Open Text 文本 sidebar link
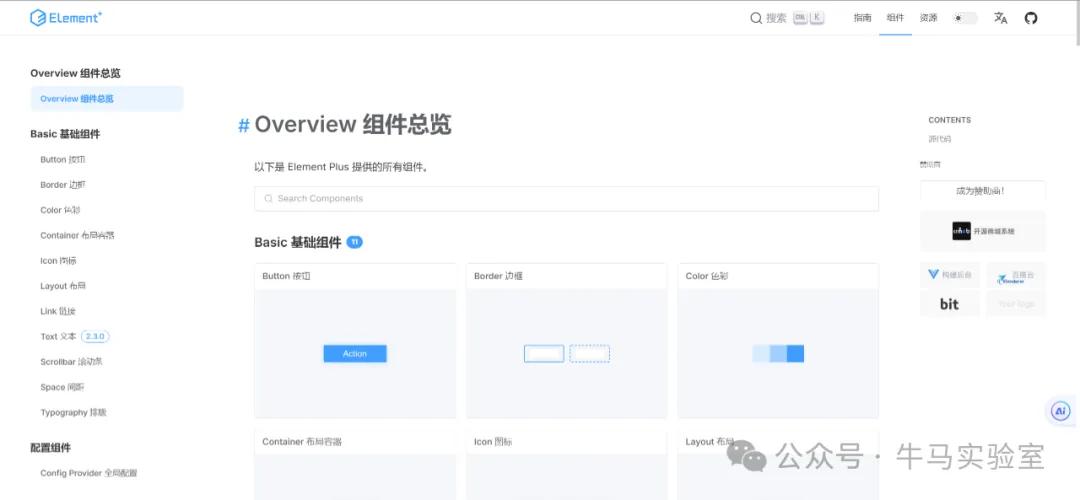The image size is (1080, 500). click(x=58, y=336)
